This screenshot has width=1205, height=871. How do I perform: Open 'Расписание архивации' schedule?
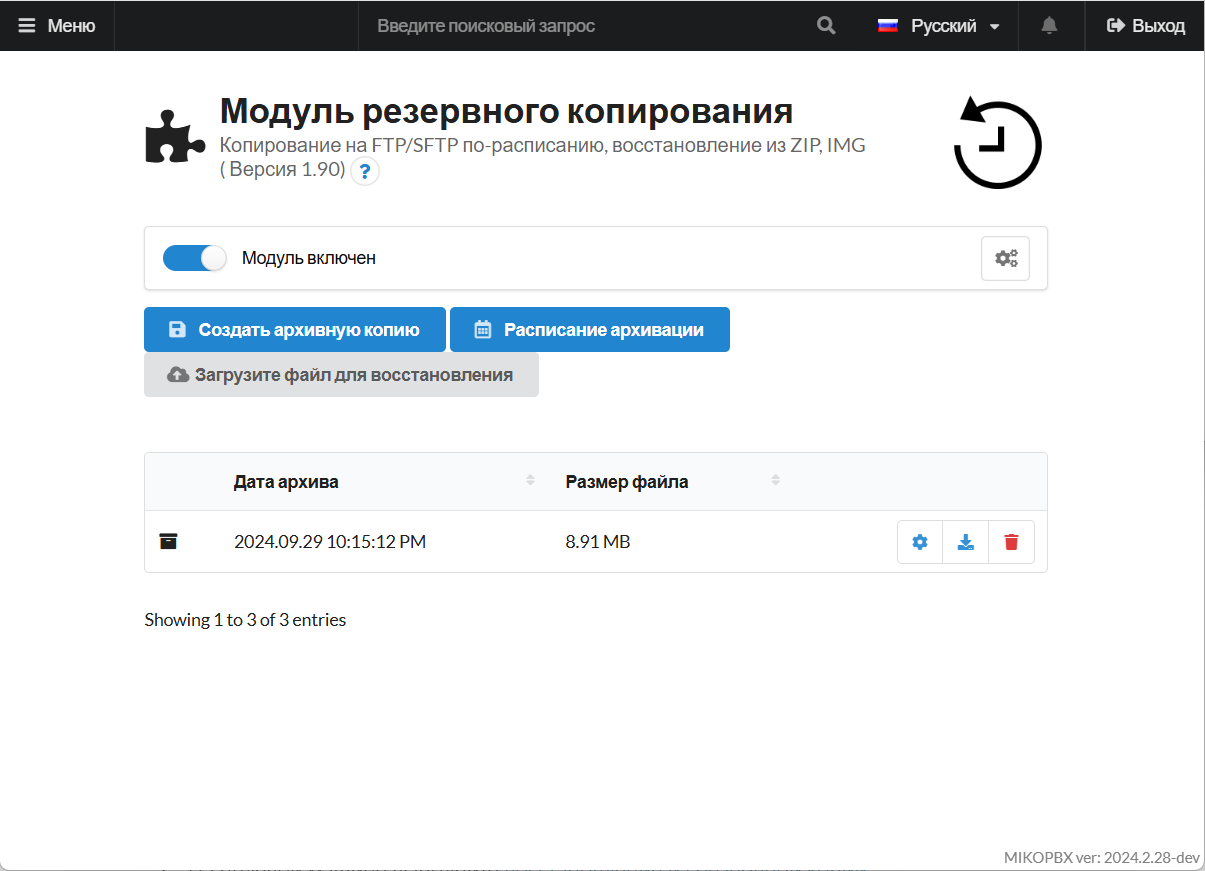click(x=590, y=330)
